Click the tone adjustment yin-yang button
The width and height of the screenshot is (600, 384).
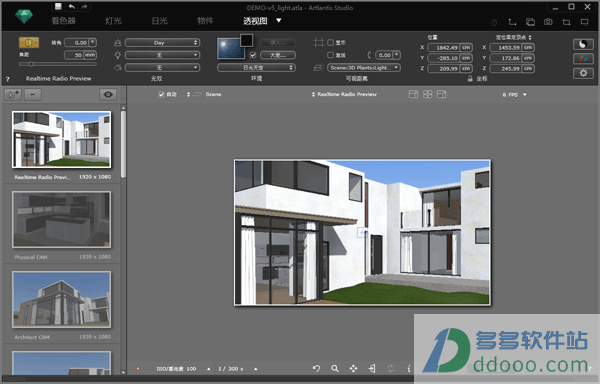[583, 44]
